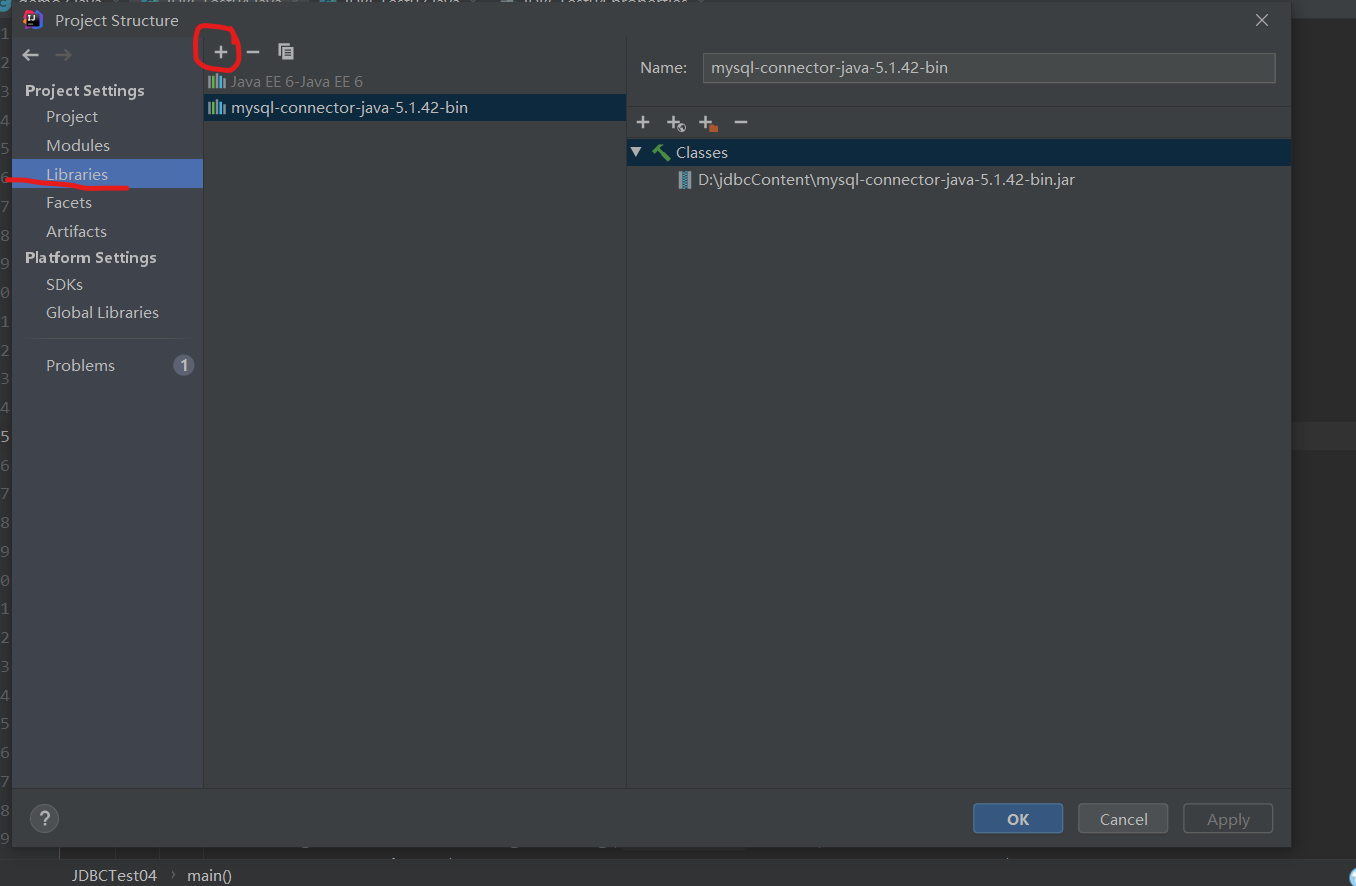Copy the selected library
This screenshot has width=1356, height=886.
click(x=286, y=52)
